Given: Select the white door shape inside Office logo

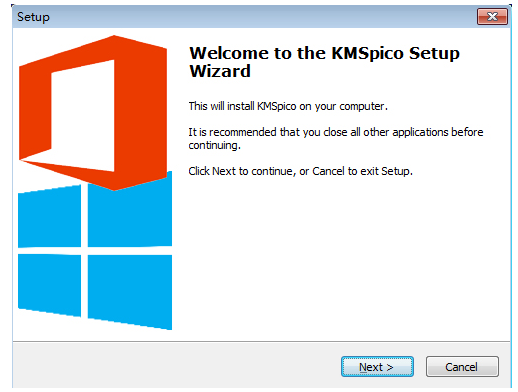Looking at the screenshot, I should click(83, 115).
